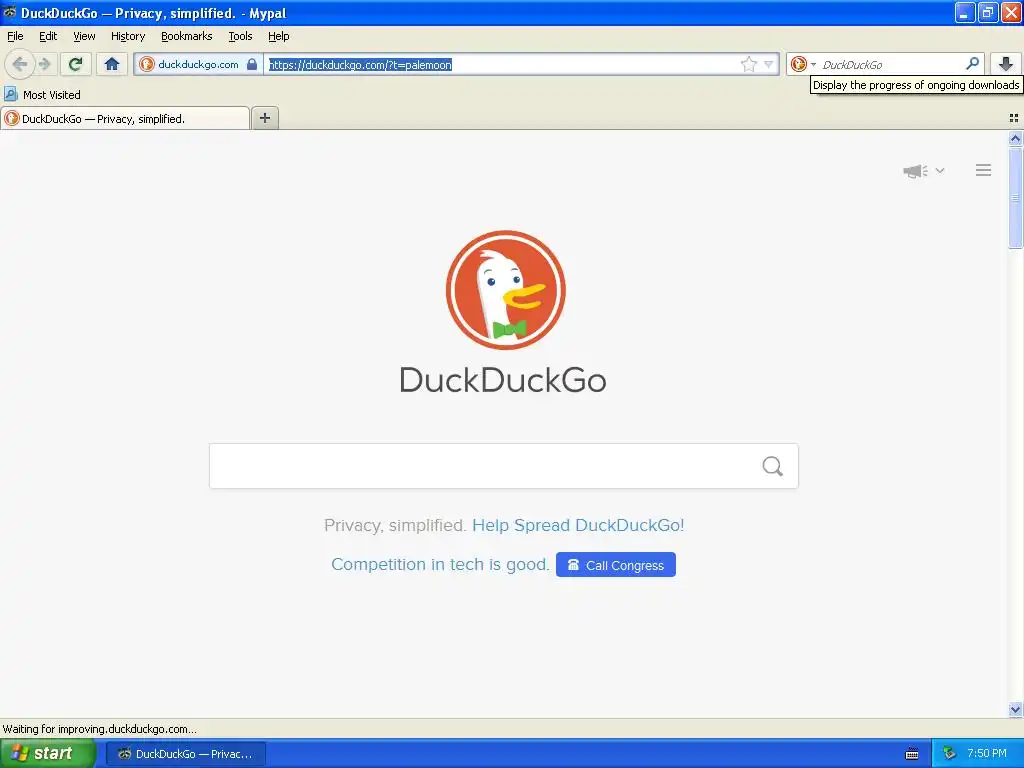Open the Bookmarks menu
This screenshot has height=768, width=1024.
coord(186,36)
